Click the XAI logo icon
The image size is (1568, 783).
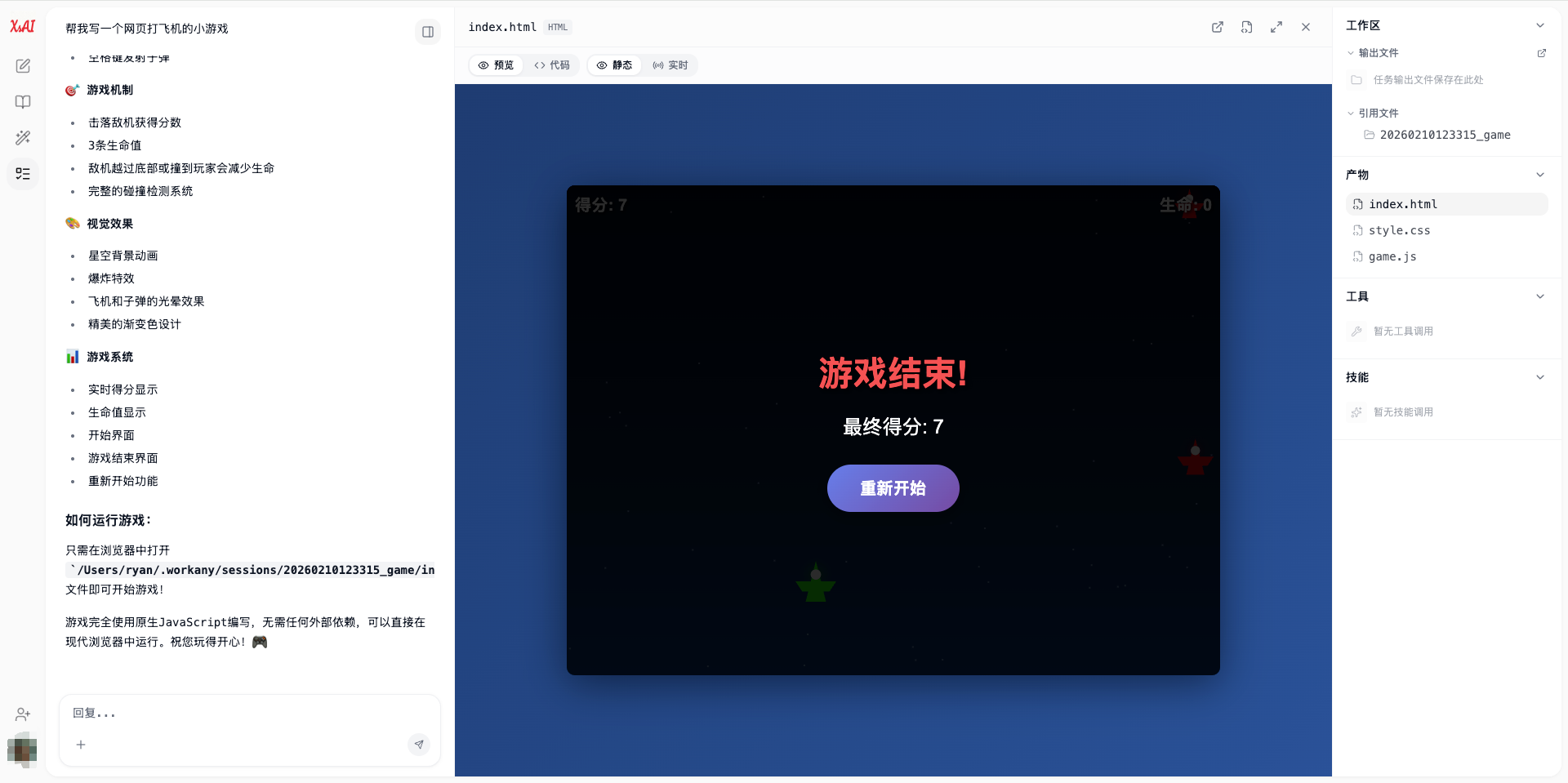(x=23, y=27)
